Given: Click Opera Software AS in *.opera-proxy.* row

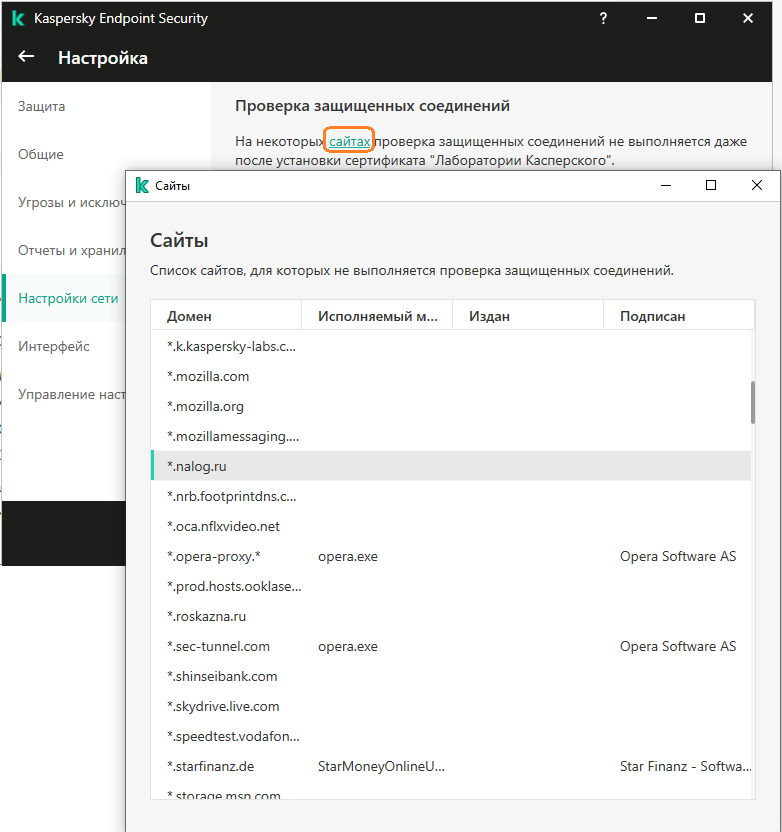Looking at the screenshot, I should click(x=678, y=556).
